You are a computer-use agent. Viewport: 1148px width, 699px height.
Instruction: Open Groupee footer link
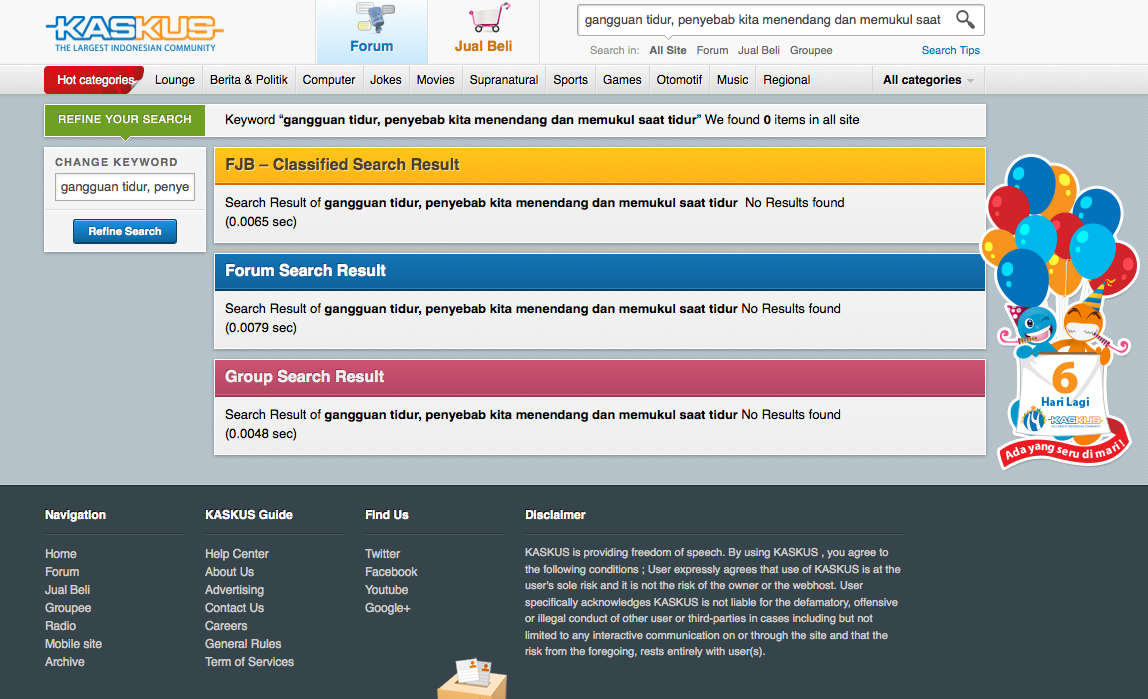click(x=68, y=608)
